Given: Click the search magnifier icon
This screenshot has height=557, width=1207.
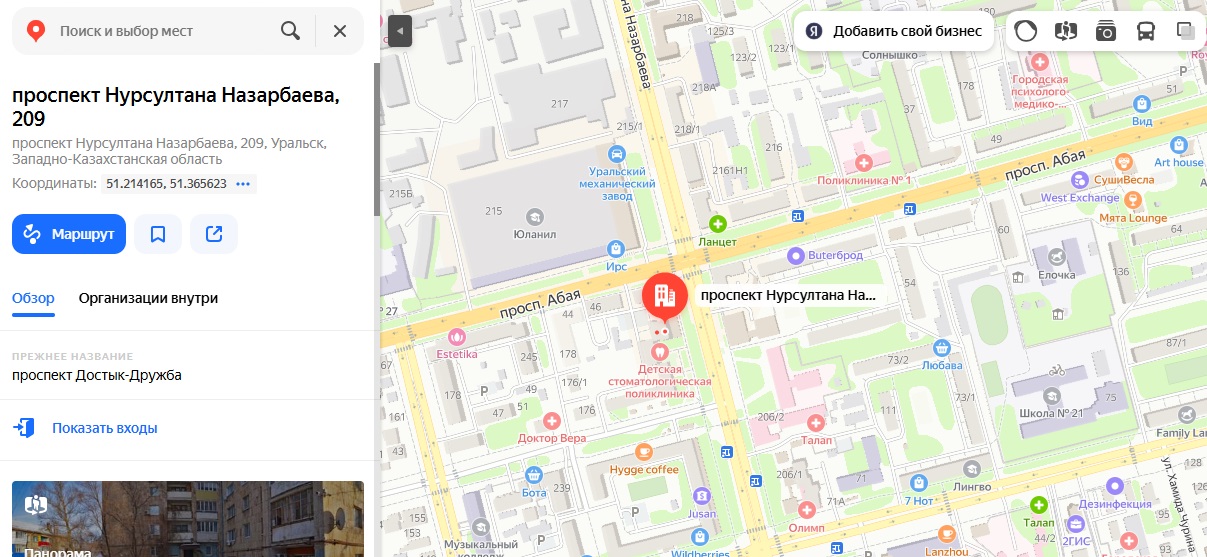Looking at the screenshot, I should click(291, 31).
